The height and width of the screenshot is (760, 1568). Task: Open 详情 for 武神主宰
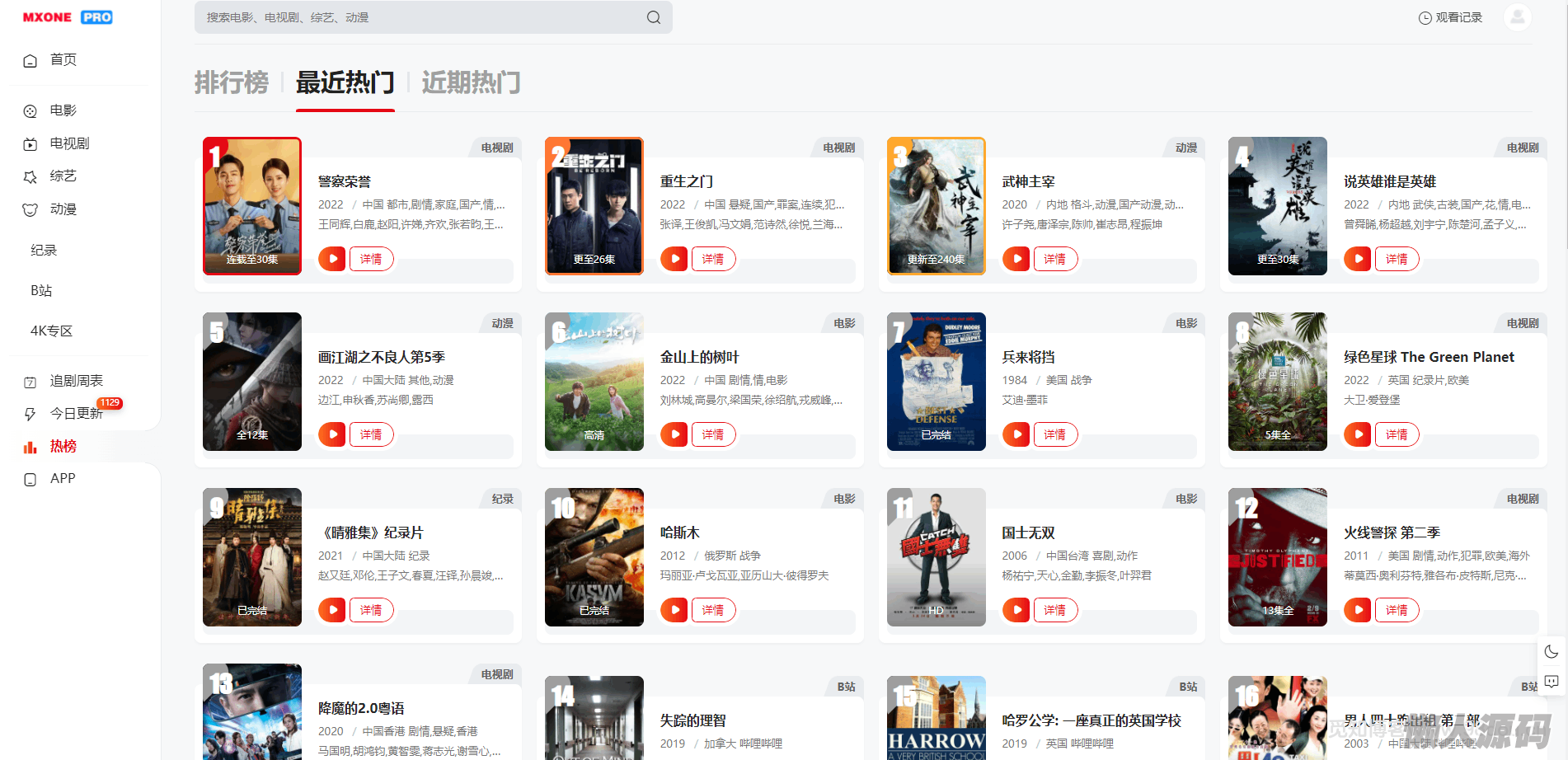click(x=1055, y=259)
